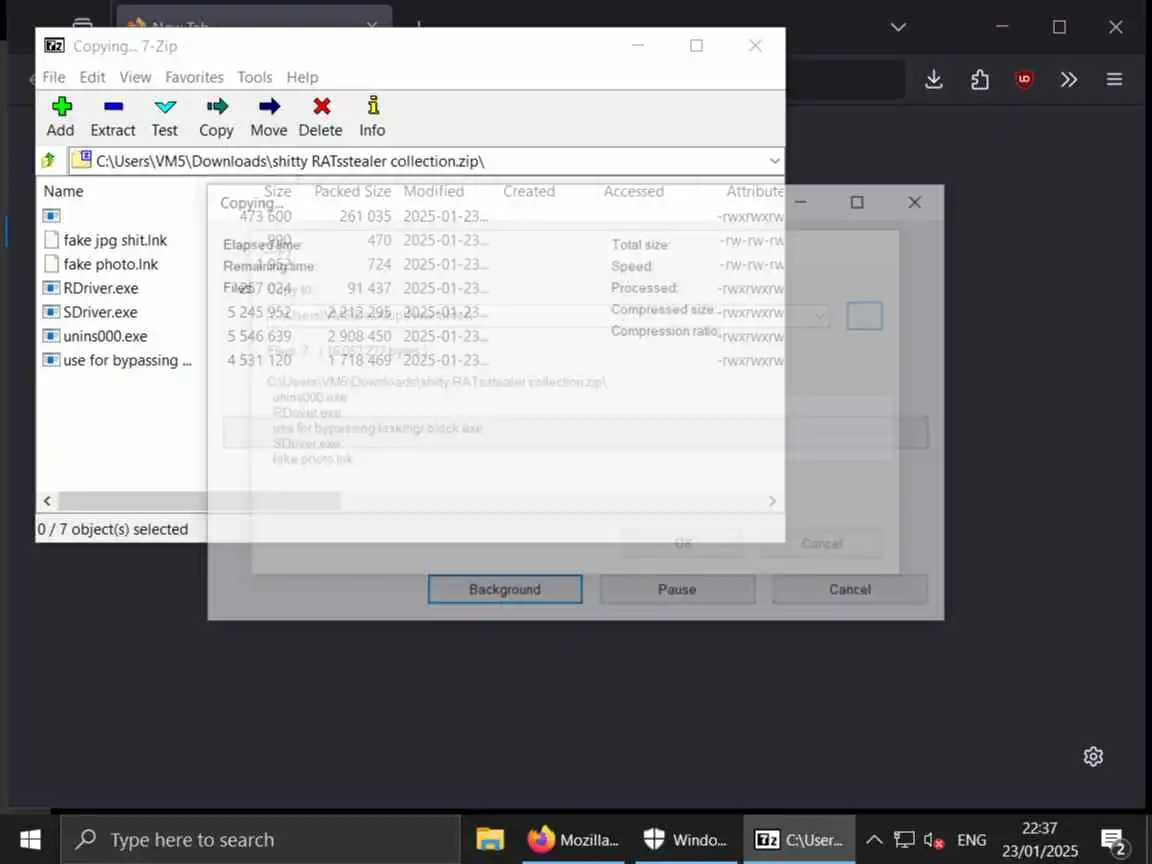The image size is (1152, 864).
Task: Click the network tray icon
Action: (904, 840)
